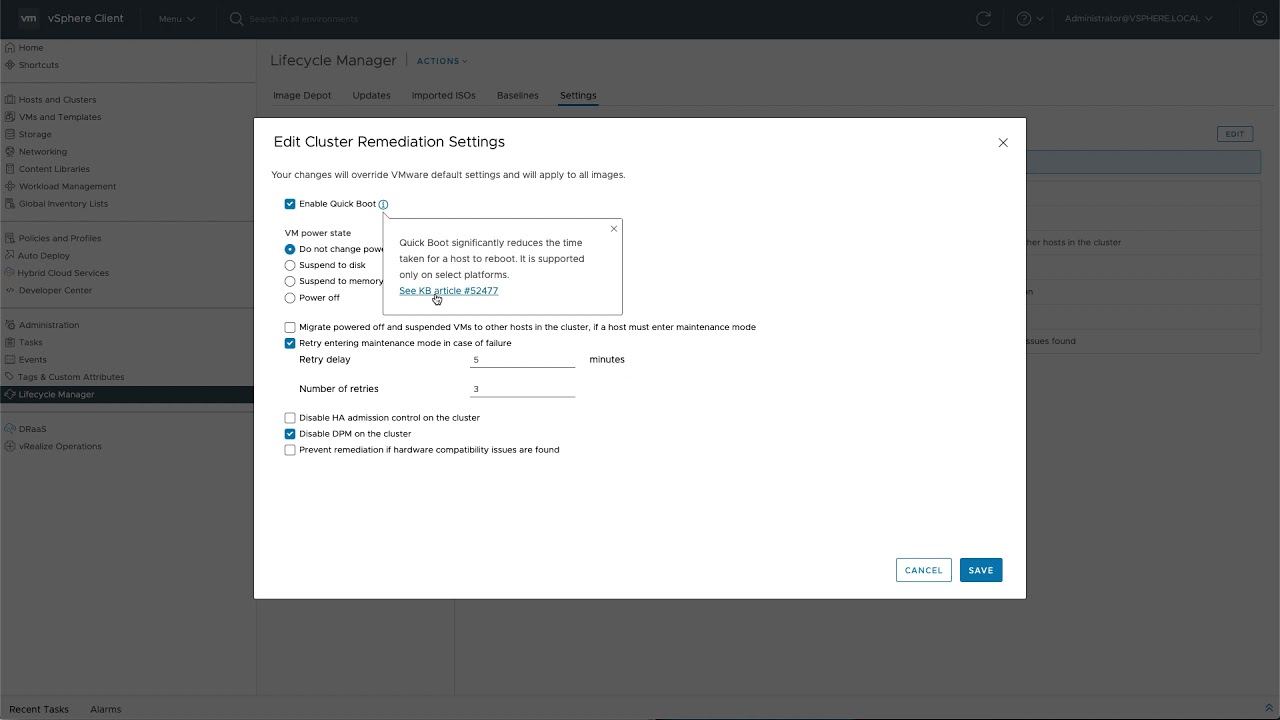
Task: Click the Global Inventory Lists icon
Action: pos(10,204)
